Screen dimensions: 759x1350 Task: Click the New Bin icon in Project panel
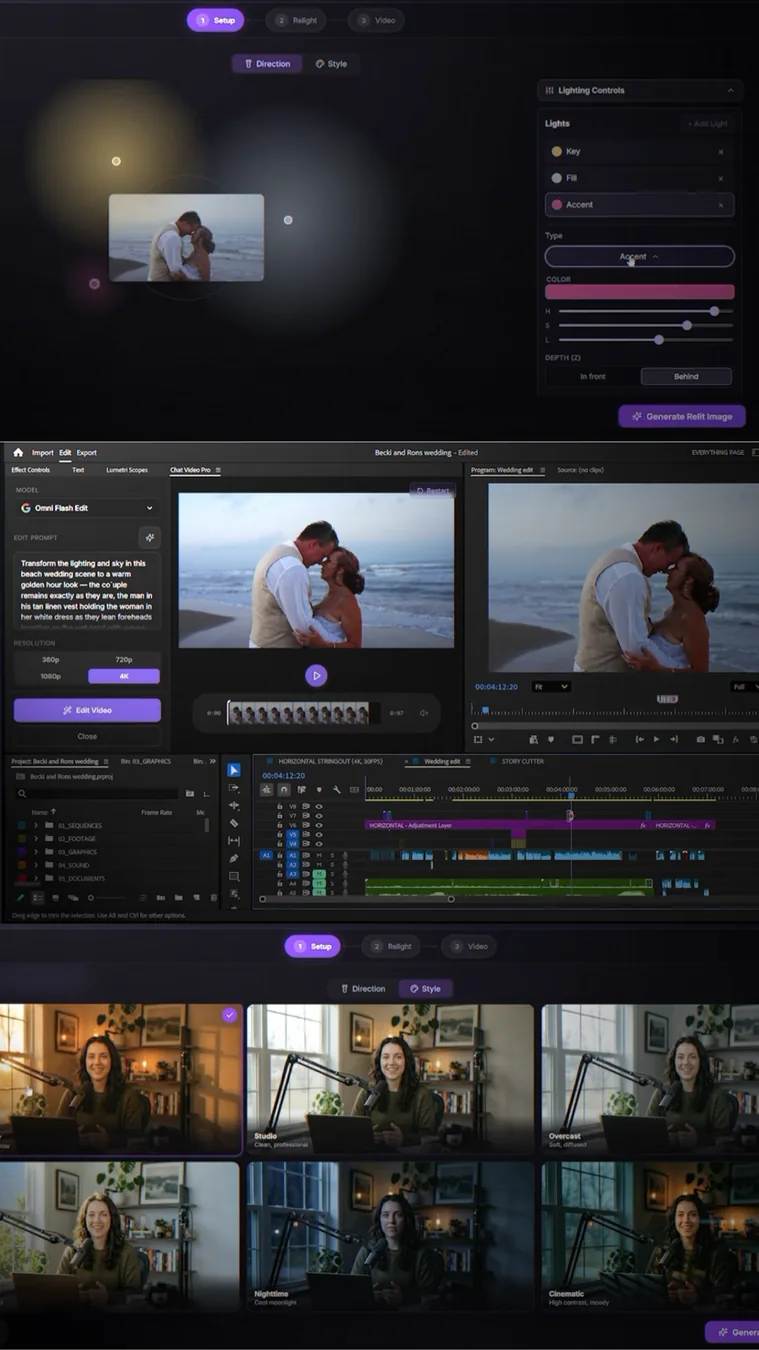[178, 898]
